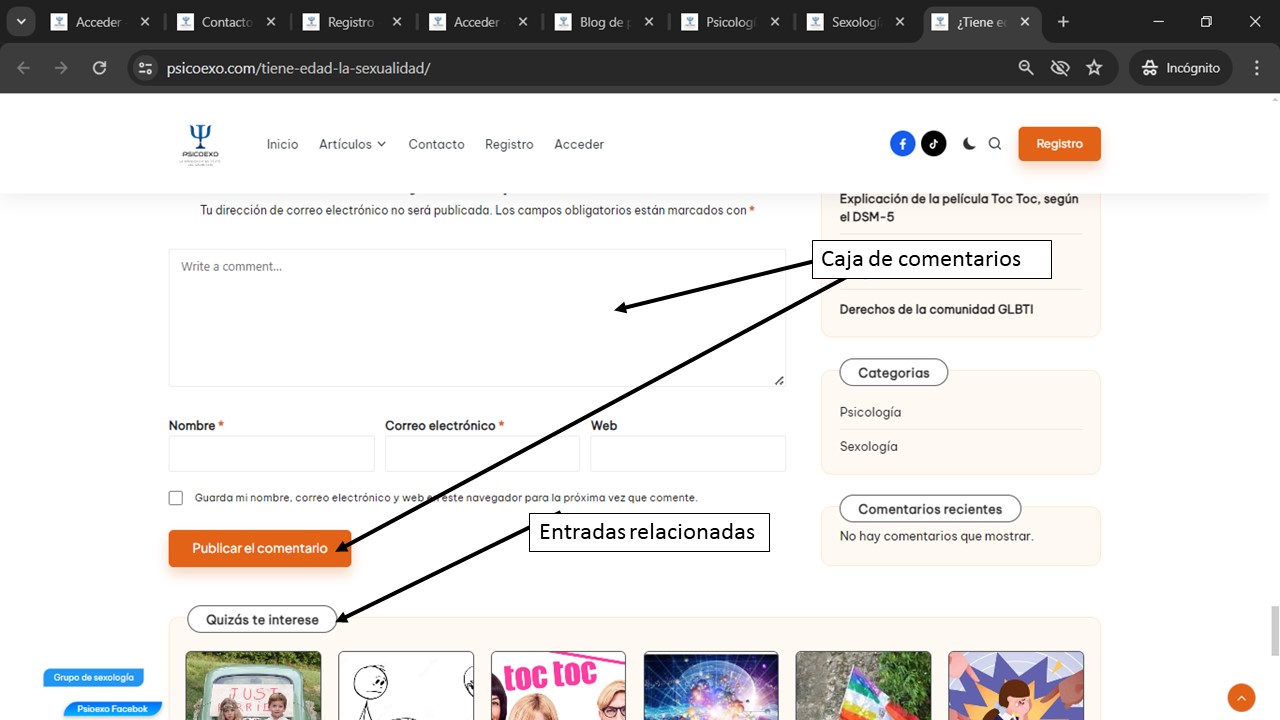
Task: Open the Facebook social icon in header
Action: pos(902,144)
